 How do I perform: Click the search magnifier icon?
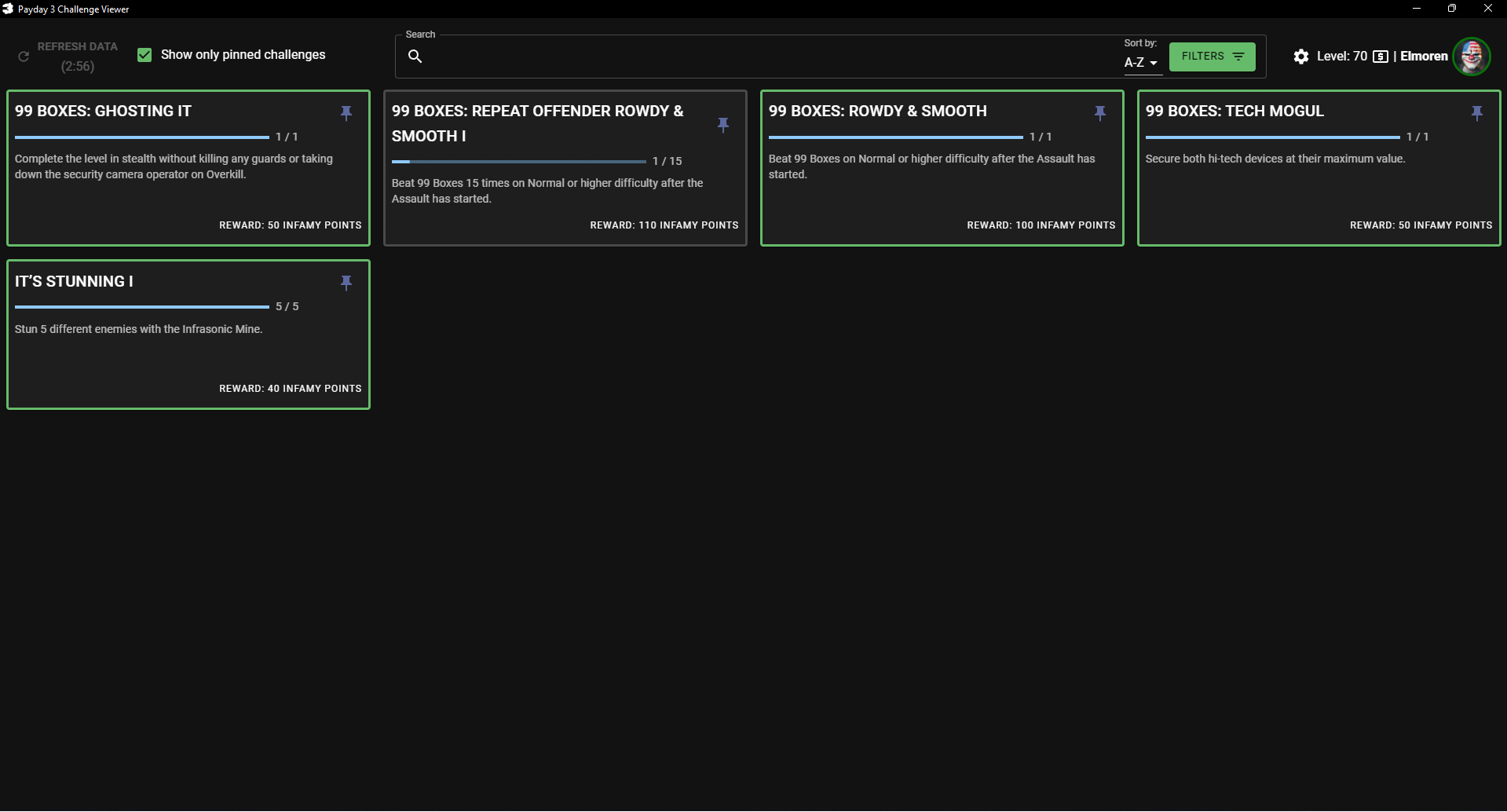[x=415, y=57]
